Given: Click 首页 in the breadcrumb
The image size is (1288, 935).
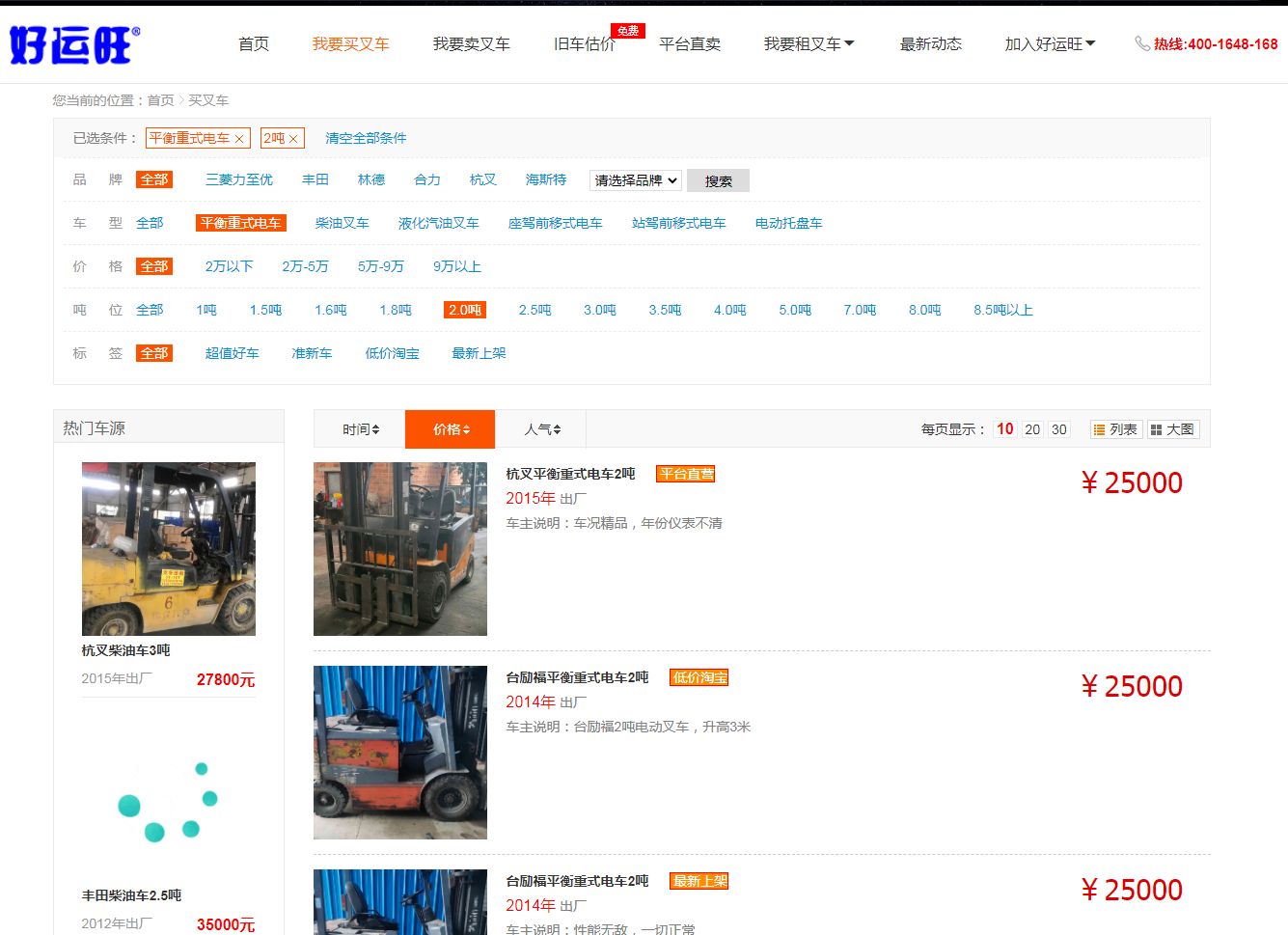Looking at the screenshot, I should pyautogui.click(x=160, y=100).
